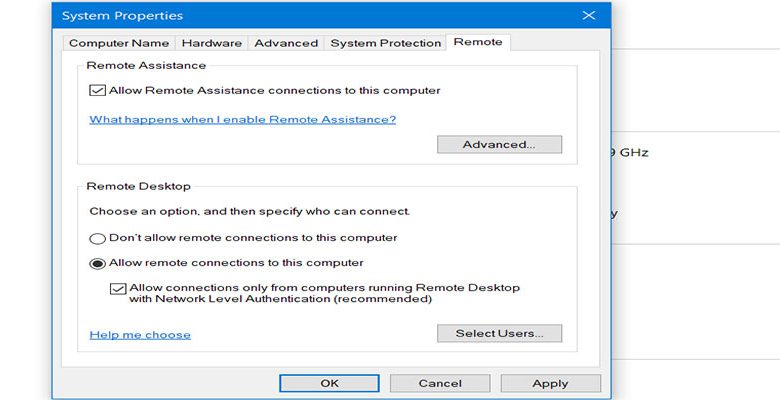780x400 pixels.
Task: Switch to the Computer Name tab
Action: click(119, 43)
